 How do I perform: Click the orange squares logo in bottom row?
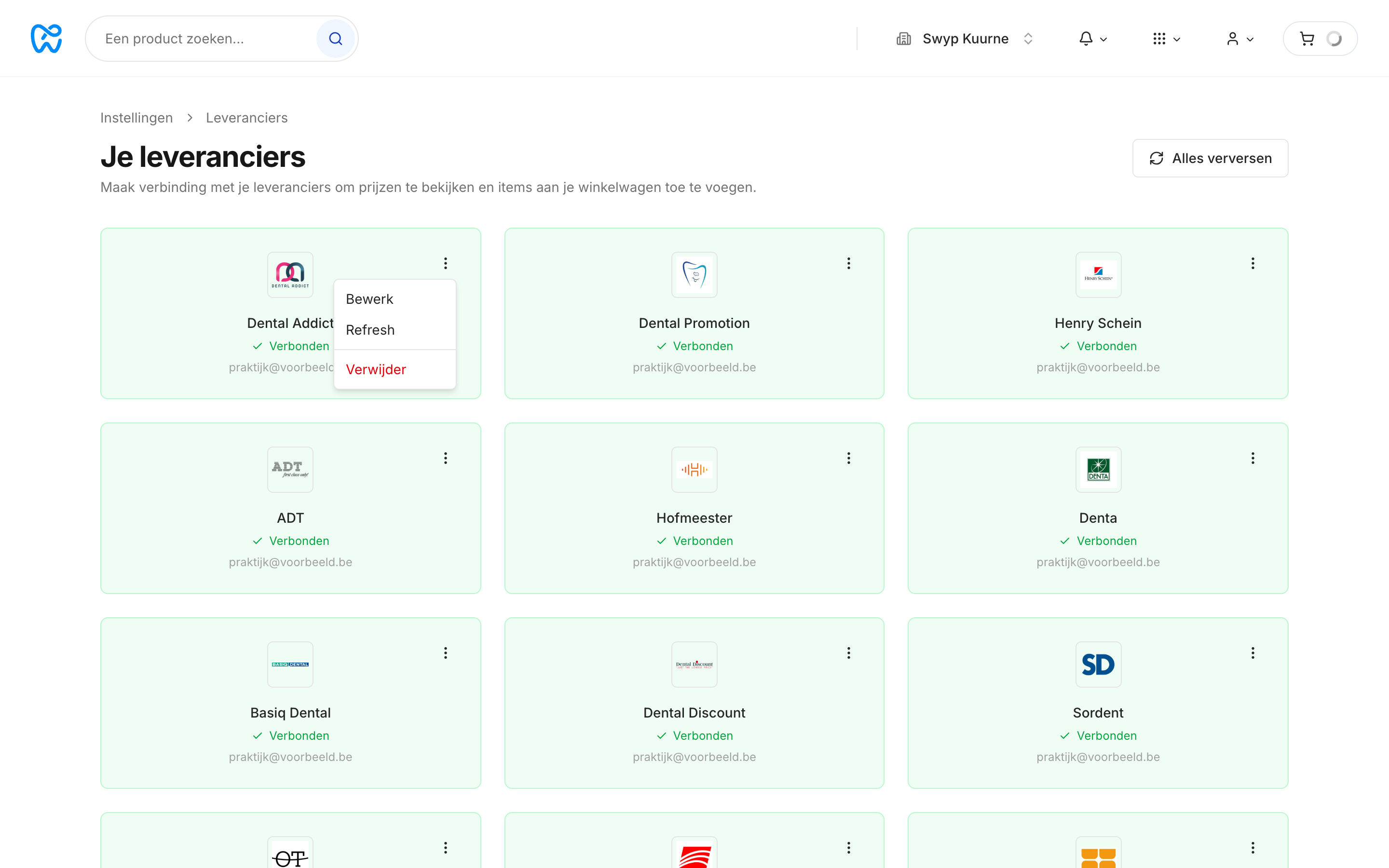point(1098,853)
